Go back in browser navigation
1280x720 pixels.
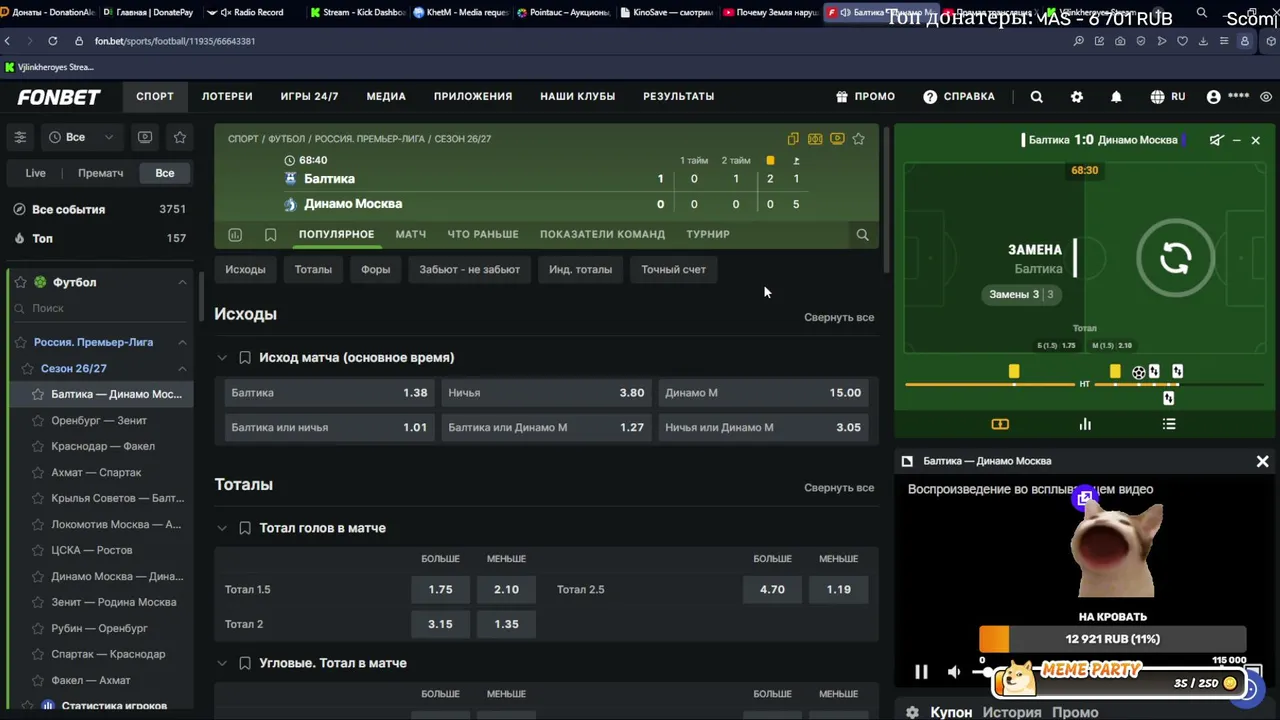(8, 41)
